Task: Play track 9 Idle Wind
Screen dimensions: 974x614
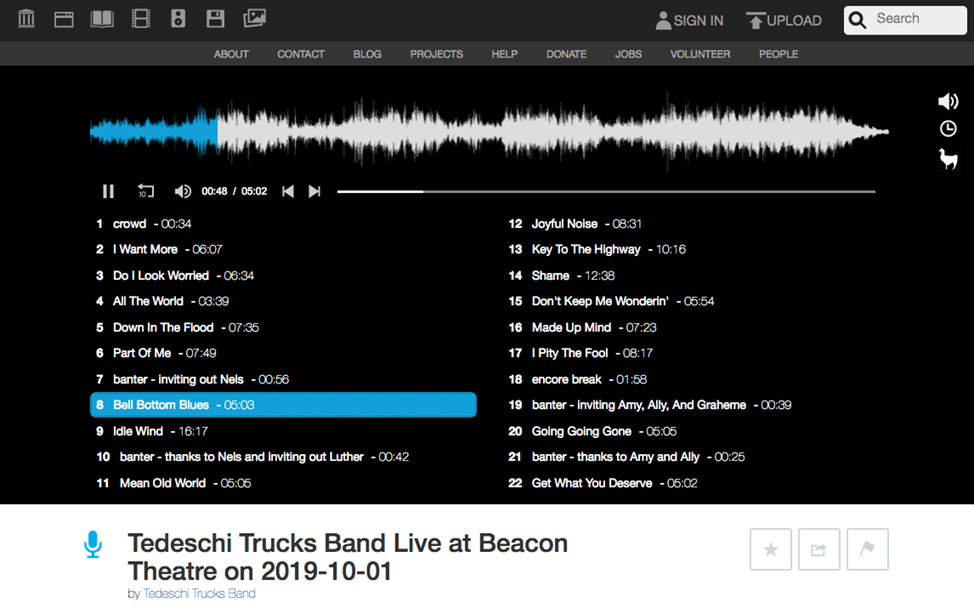Action: pos(152,431)
